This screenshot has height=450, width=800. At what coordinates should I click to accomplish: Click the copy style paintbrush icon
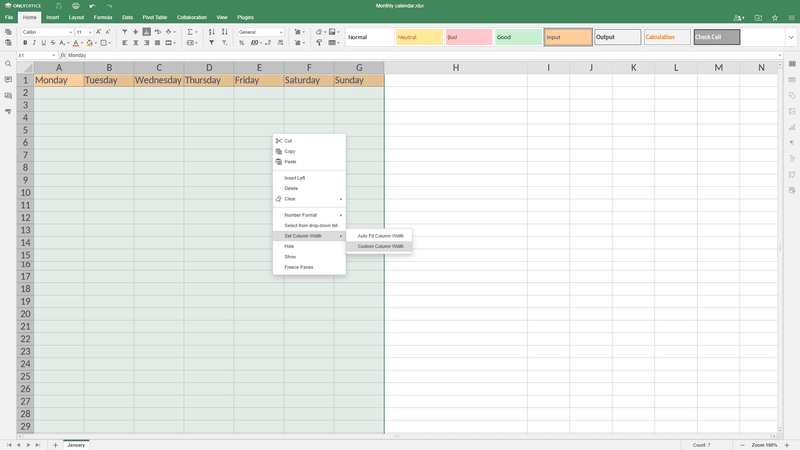(x=319, y=43)
